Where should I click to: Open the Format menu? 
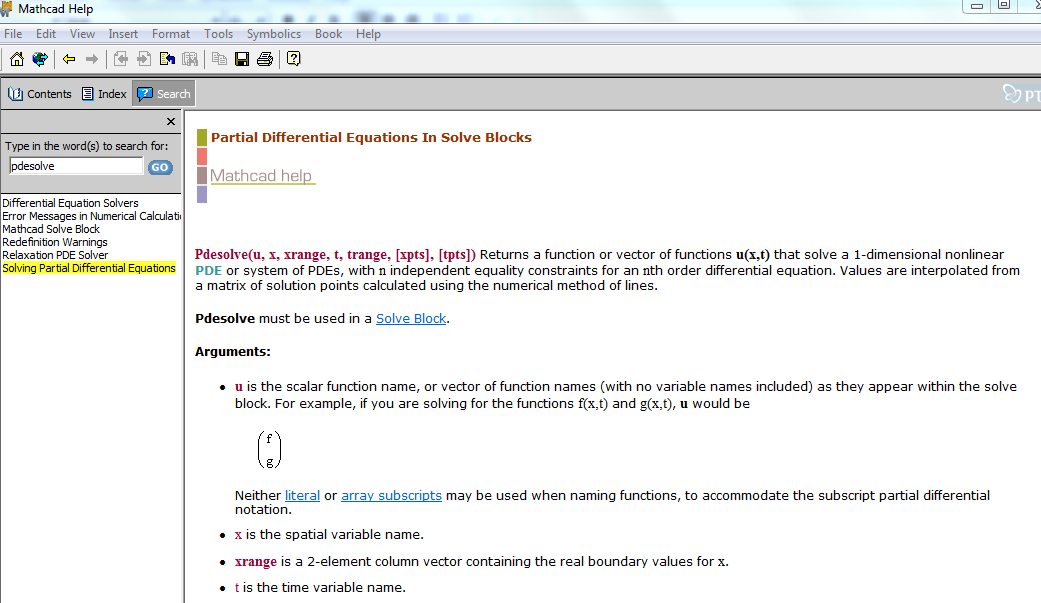click(x=171, y=34)
